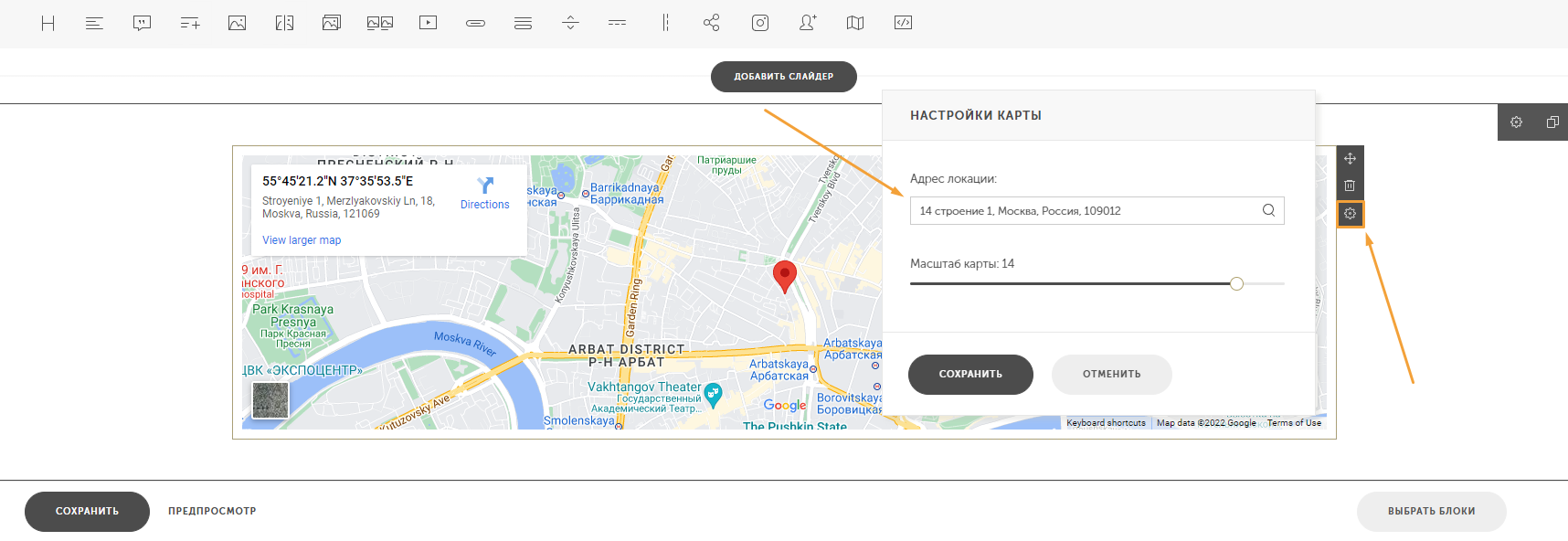Viewport: 1568px width, 541px height.
Task: Open Предпросмотр preview link
Action: tap(212, 512)
